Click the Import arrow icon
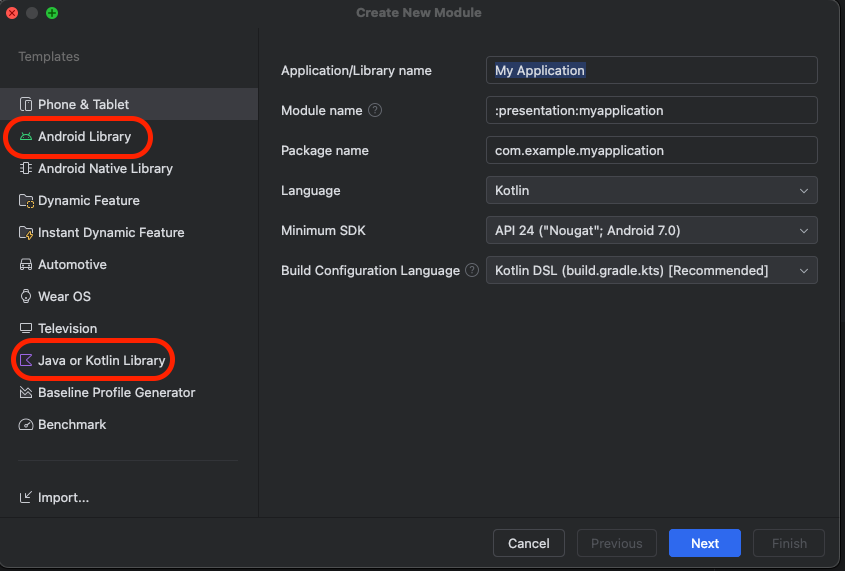The width and height of the screenshot is (845, 571). (26, 497)
